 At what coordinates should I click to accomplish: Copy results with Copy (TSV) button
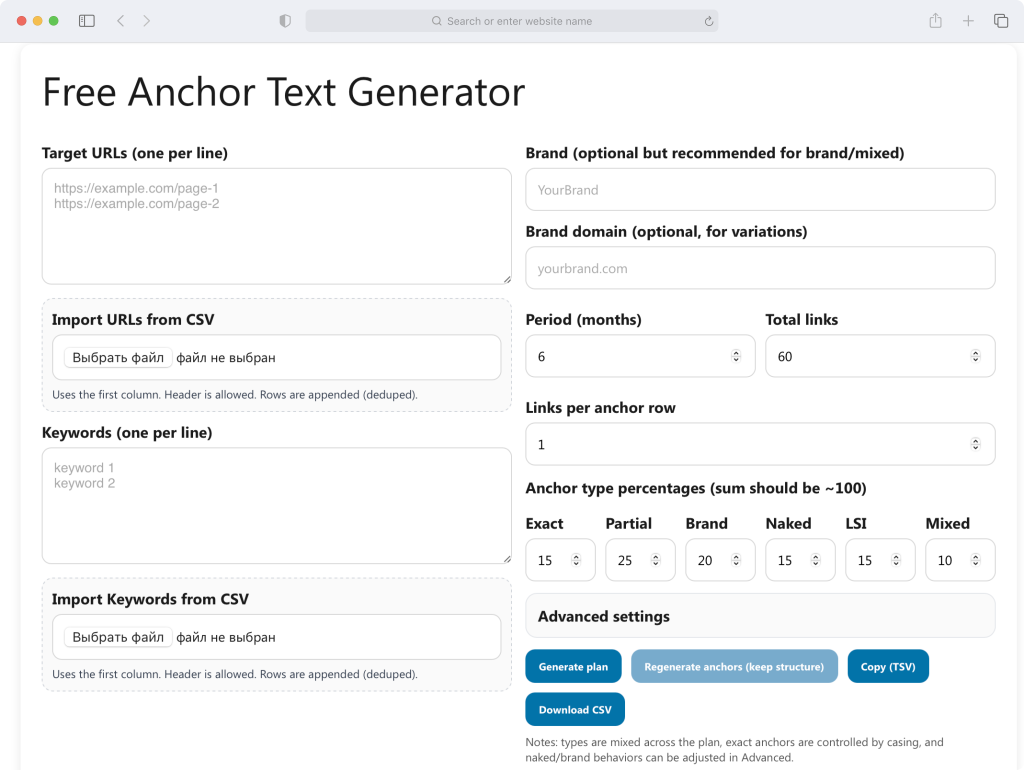coord(888,666)
